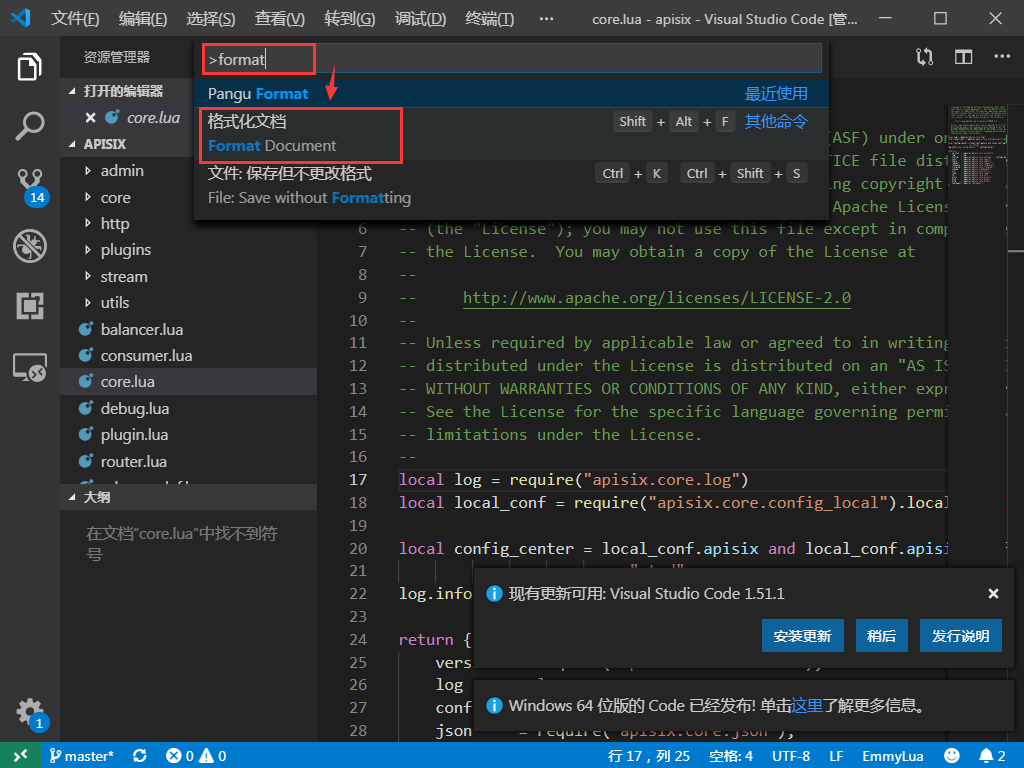1024x768 pixels.
Task: Open the Go (转到) menu
Action: click(x=349, y=18)
